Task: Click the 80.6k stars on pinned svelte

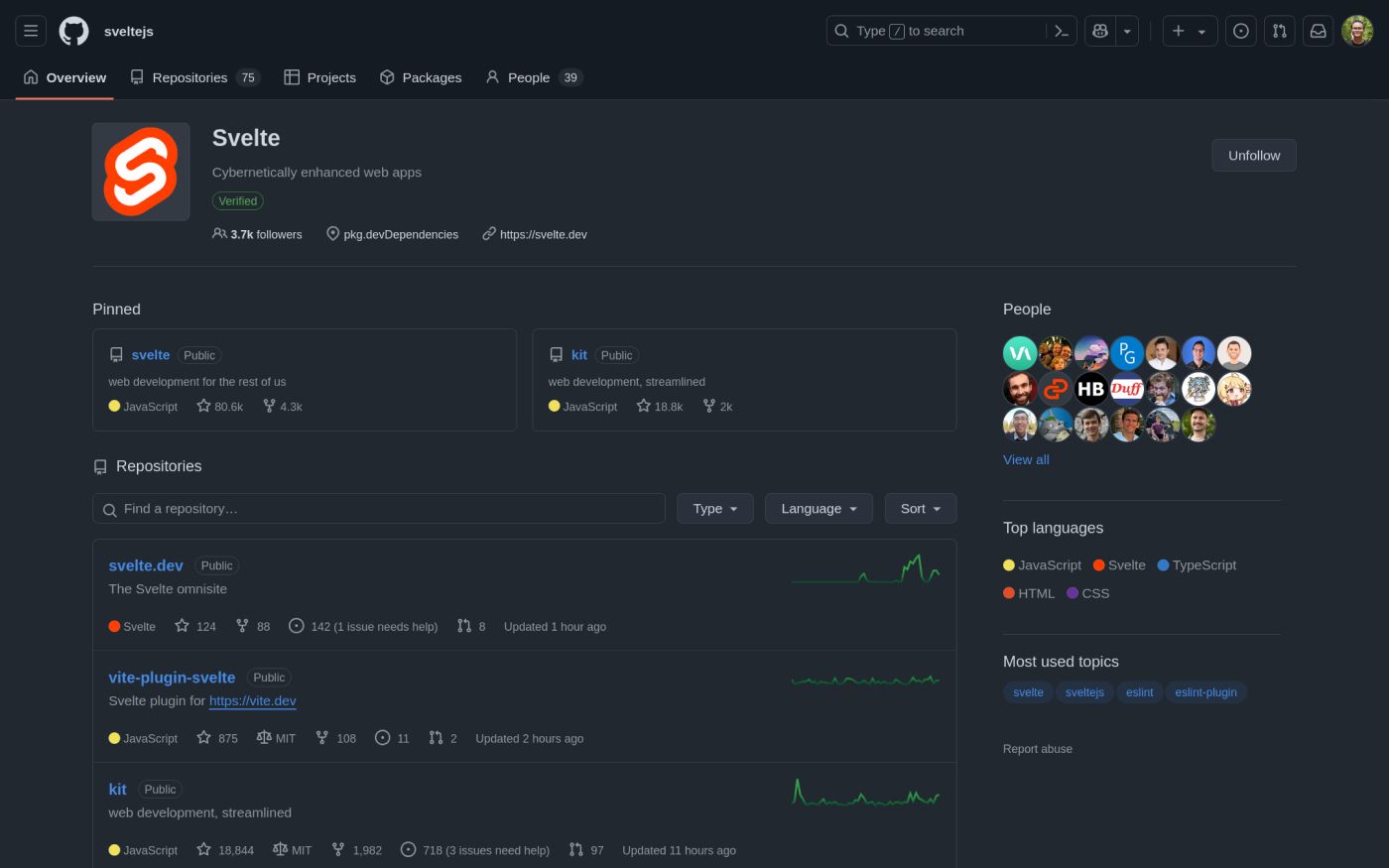Action: (220, 406)
